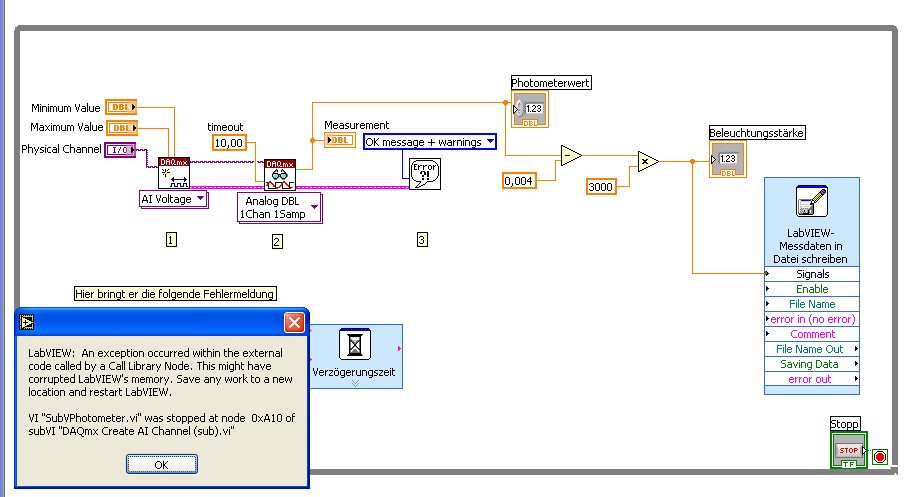This screenshot has height=497, width=909.
Task: Click the Verzögerungszeit hourglass icon
Action: point(355,344)
